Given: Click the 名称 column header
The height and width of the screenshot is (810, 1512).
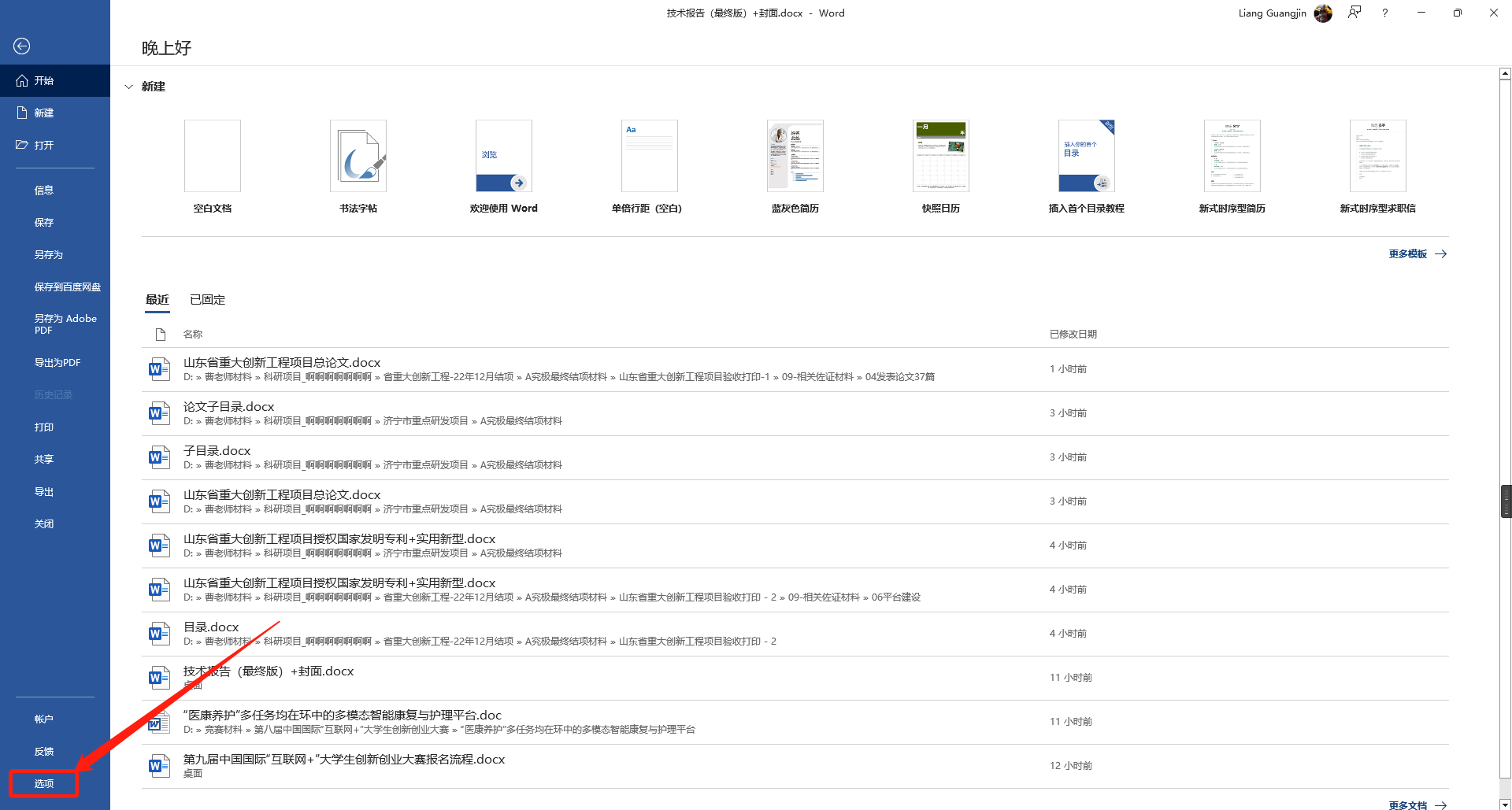Looking at the screenshot, I should click(x=193, y=335).
